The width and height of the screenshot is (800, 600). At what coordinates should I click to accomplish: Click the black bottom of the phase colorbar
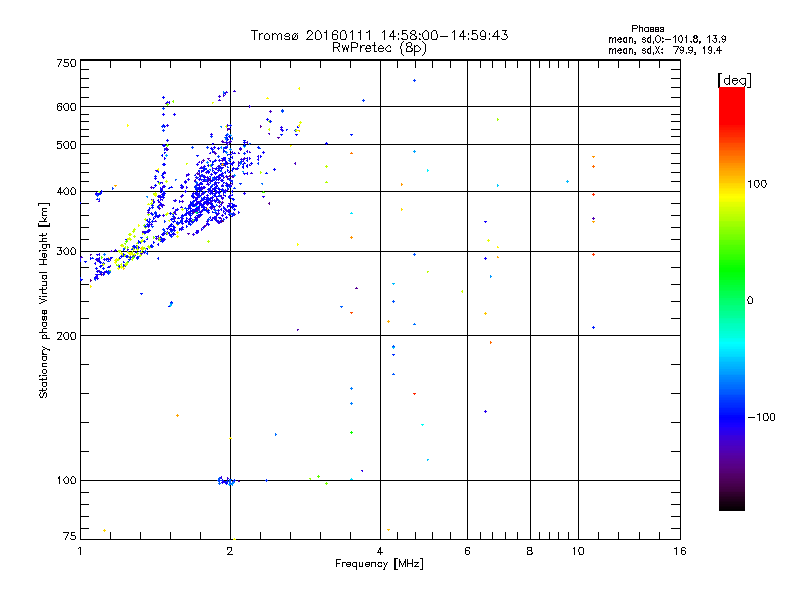(732, 503)
